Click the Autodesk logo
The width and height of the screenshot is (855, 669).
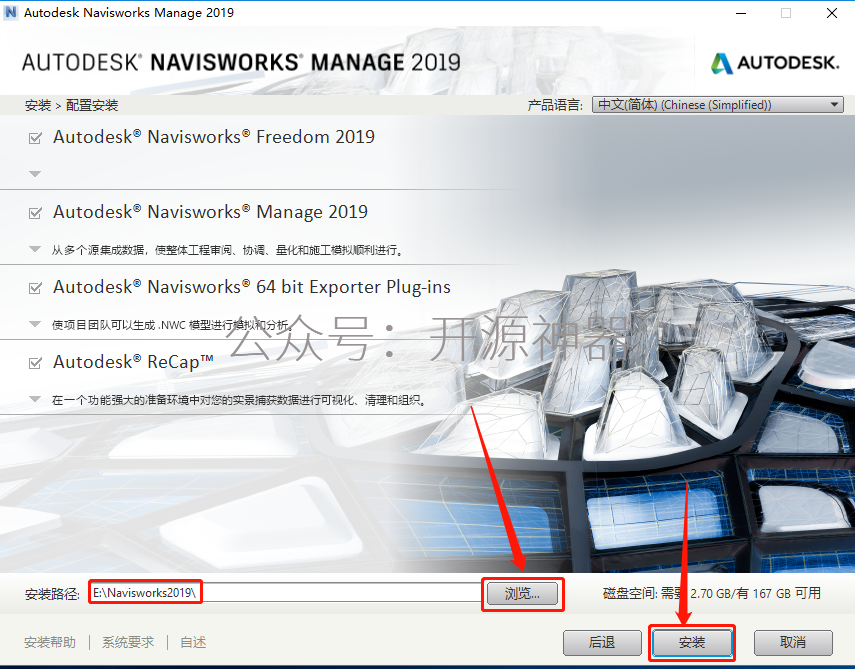click(x=775, y=63)
